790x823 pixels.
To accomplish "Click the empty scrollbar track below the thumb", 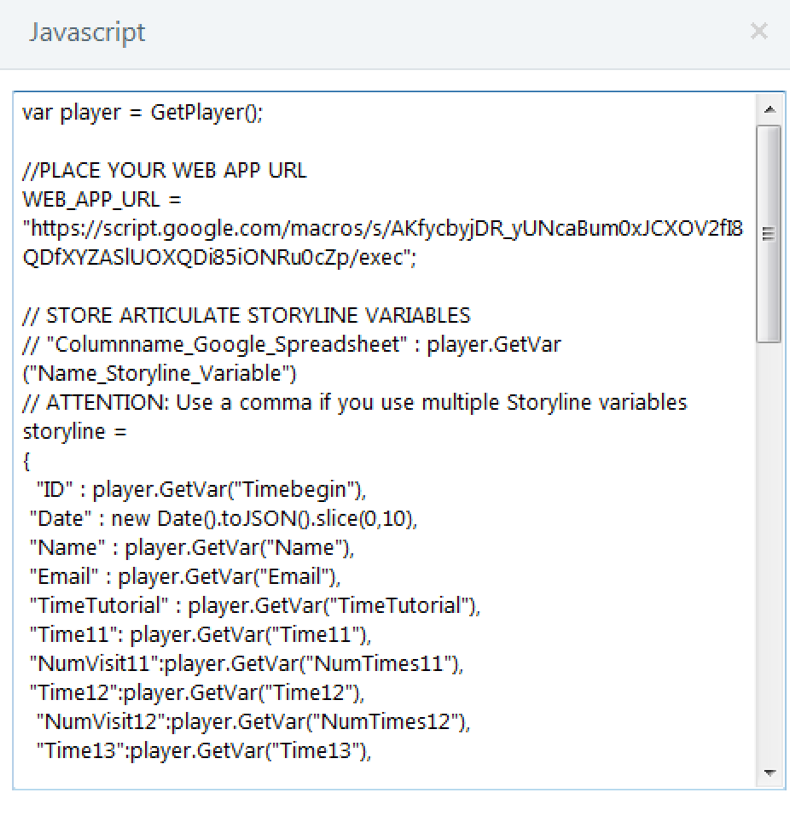I will point(768,550).
